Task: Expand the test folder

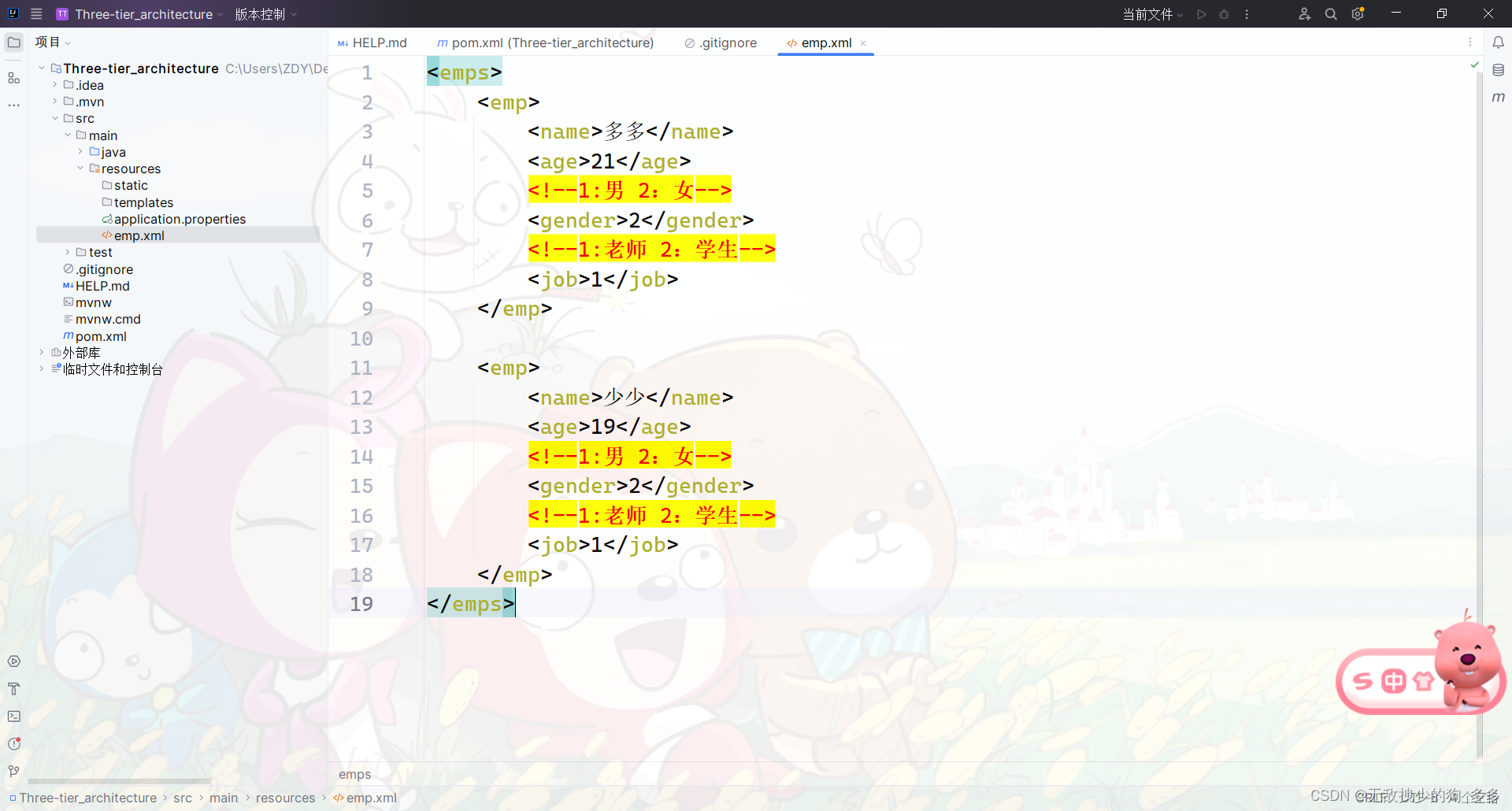Action: click(67, 252)
